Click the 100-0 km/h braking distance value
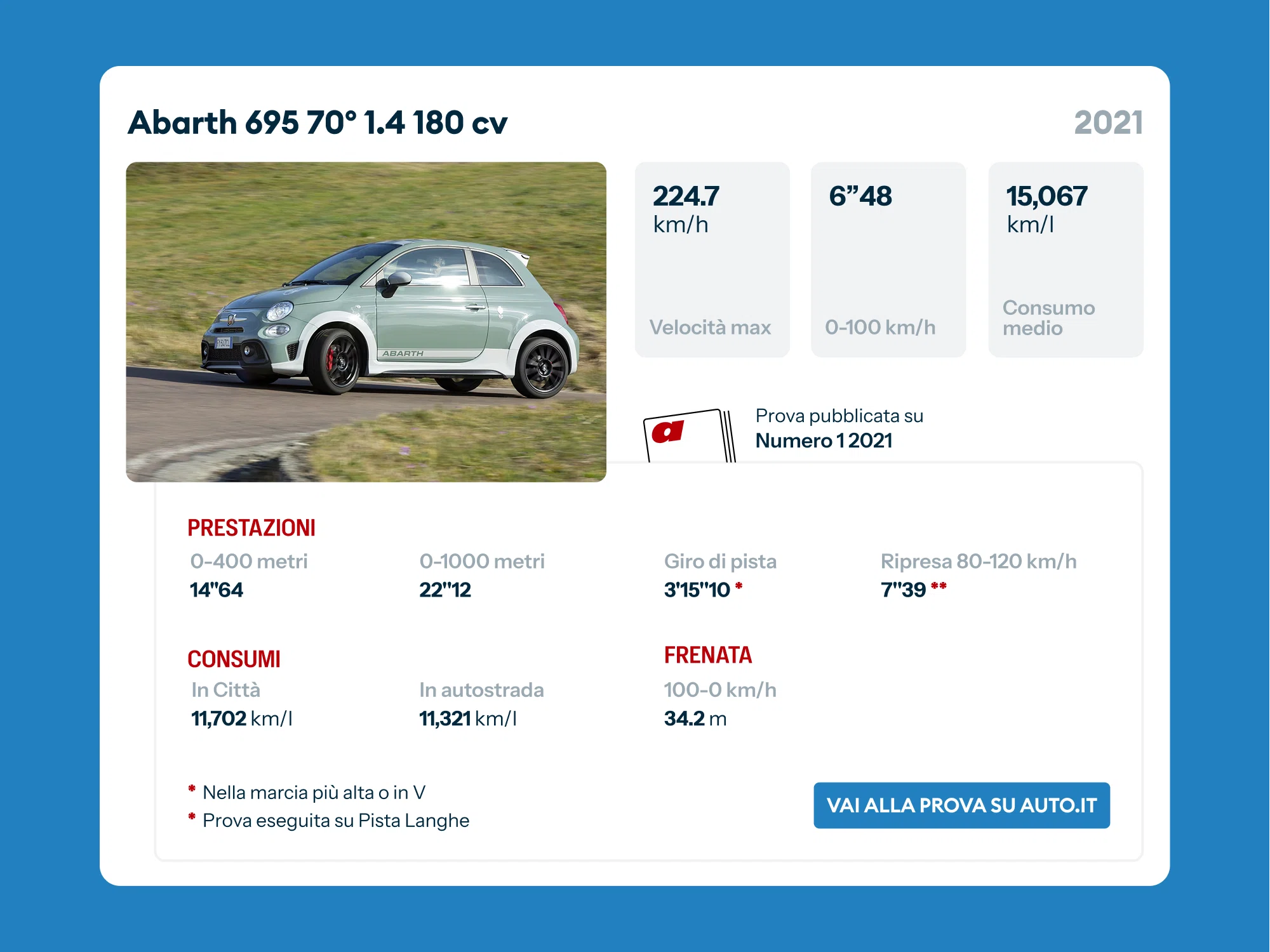Image resolution: width=1270 pixels, height=952 pixels. [695, 718]
